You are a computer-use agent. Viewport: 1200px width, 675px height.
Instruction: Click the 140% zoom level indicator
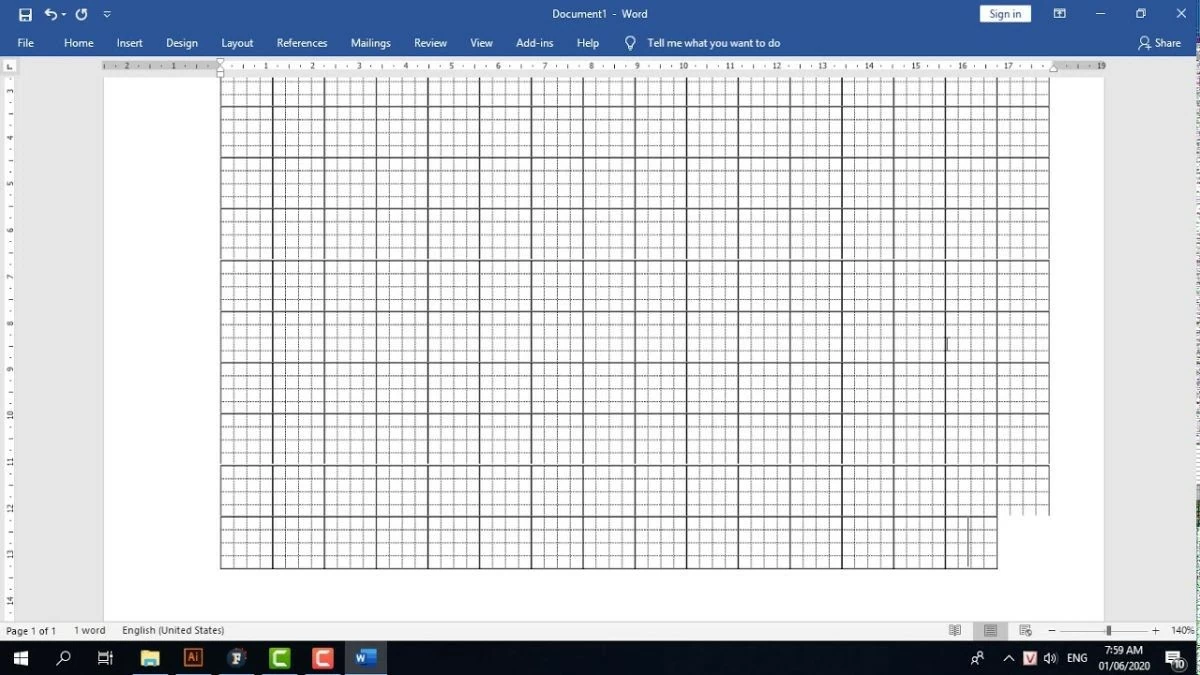click(1182, 631)
